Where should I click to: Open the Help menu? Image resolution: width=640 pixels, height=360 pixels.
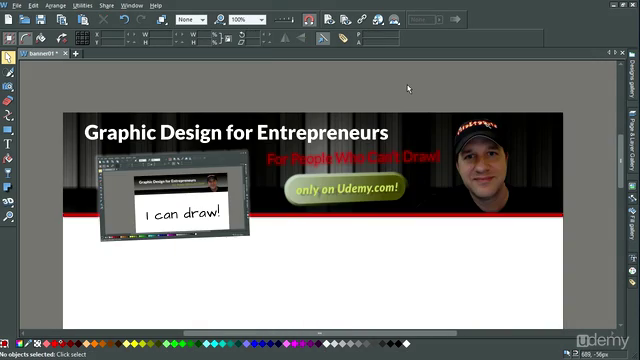156,6
